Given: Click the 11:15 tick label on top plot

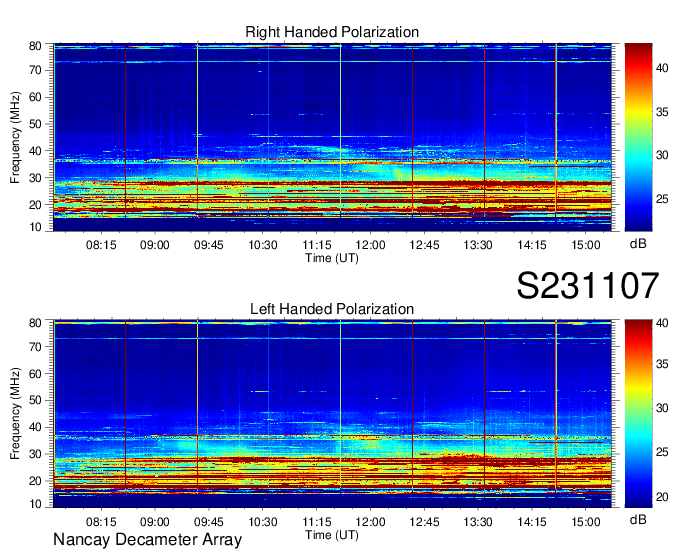Looking at the screenshot, I should tap(317, 245).
